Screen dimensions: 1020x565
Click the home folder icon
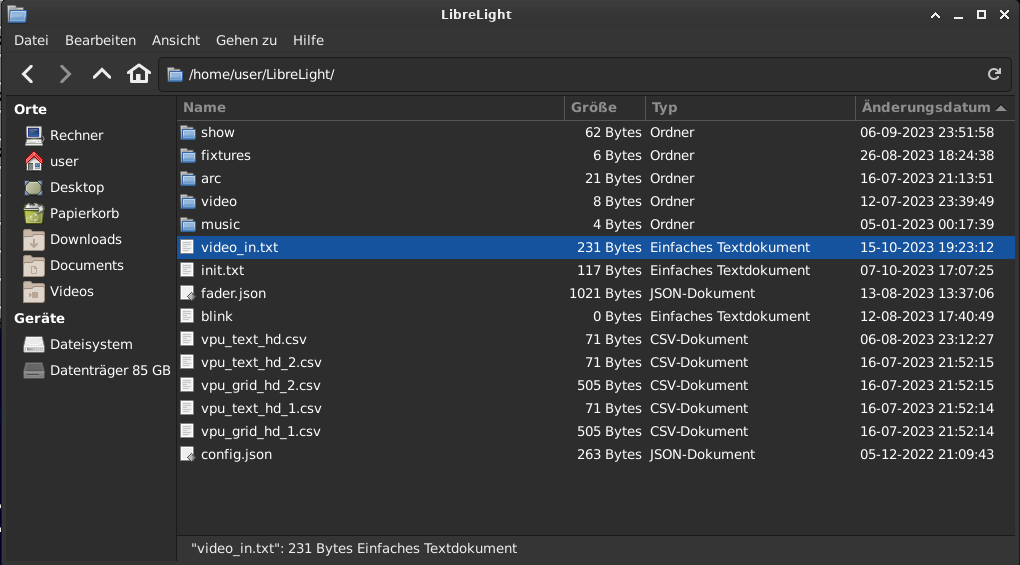click(x=138, y=74)
